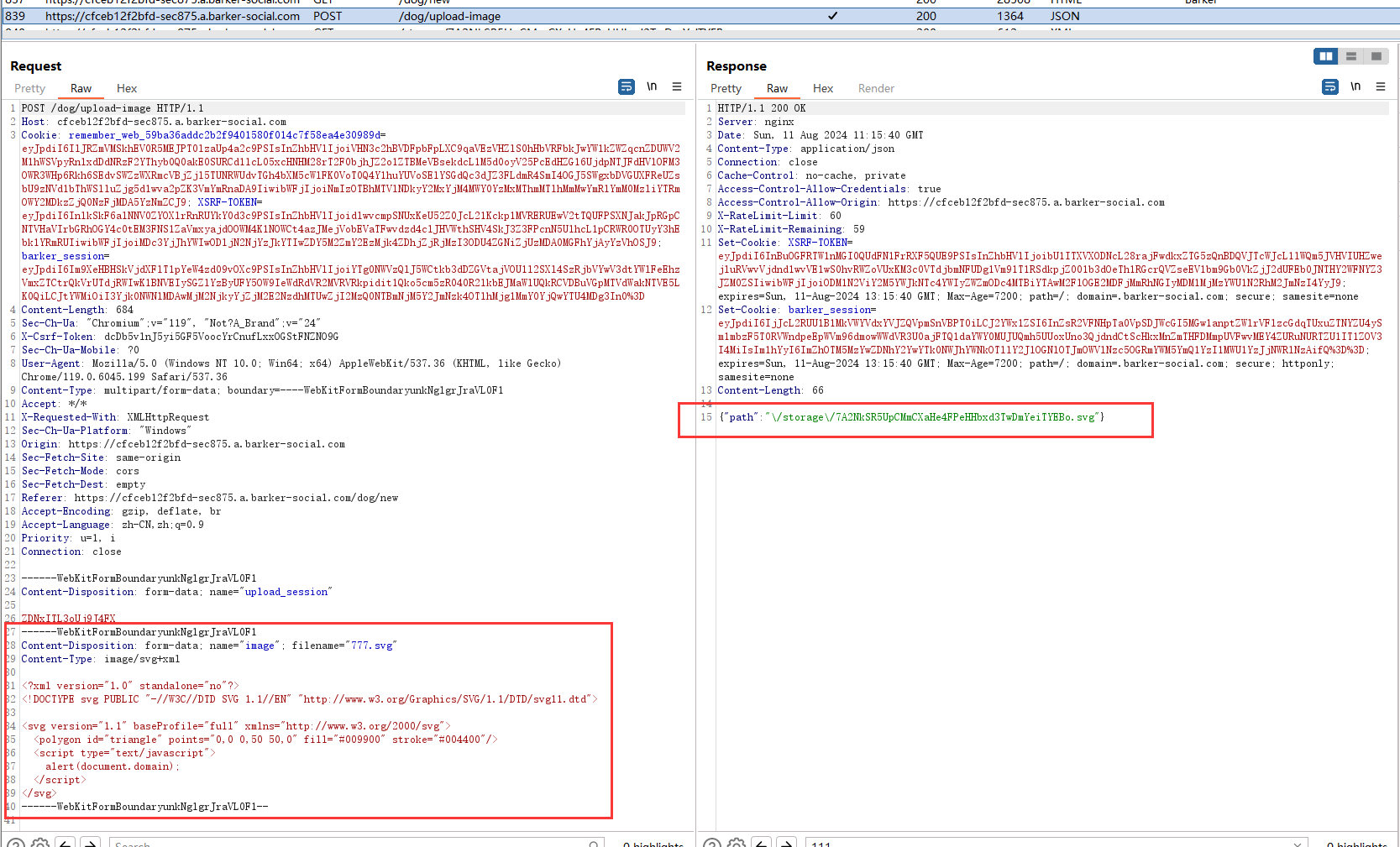Click the <!DOCTYPE svg PUBLIC line
The width and height of the screenshot is (1400, 847).
tap(309, 699)
